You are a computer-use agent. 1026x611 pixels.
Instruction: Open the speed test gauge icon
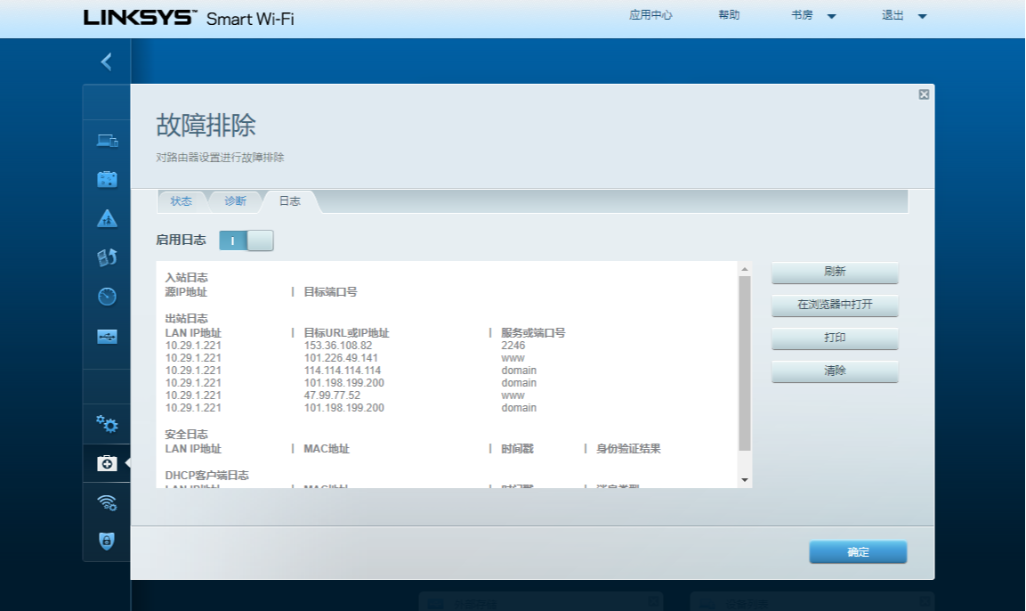(107, 296)
